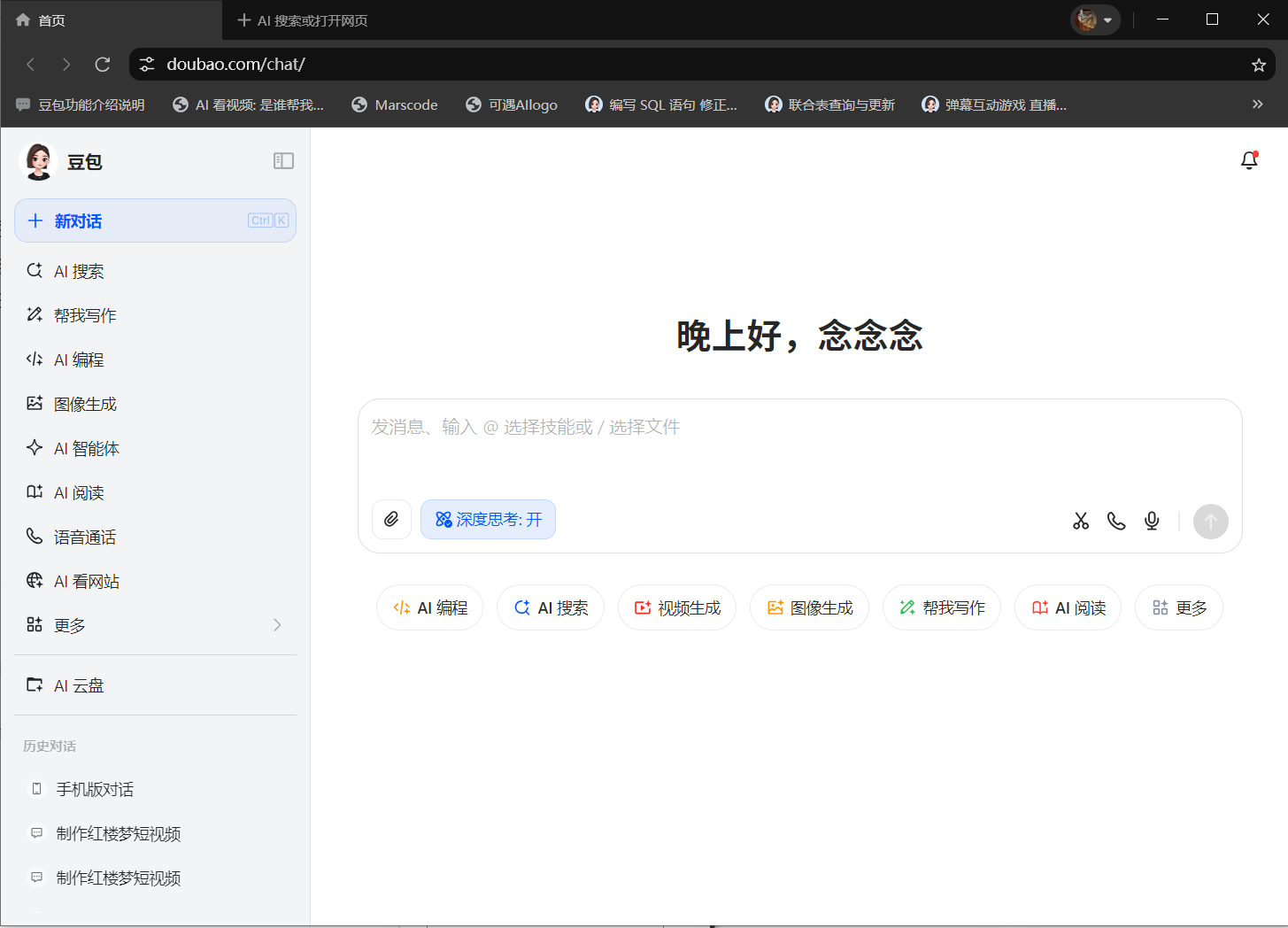Bookmark the page with the star icon
The width and height of the screenshot is (1288, 928).
[1259, 64]
